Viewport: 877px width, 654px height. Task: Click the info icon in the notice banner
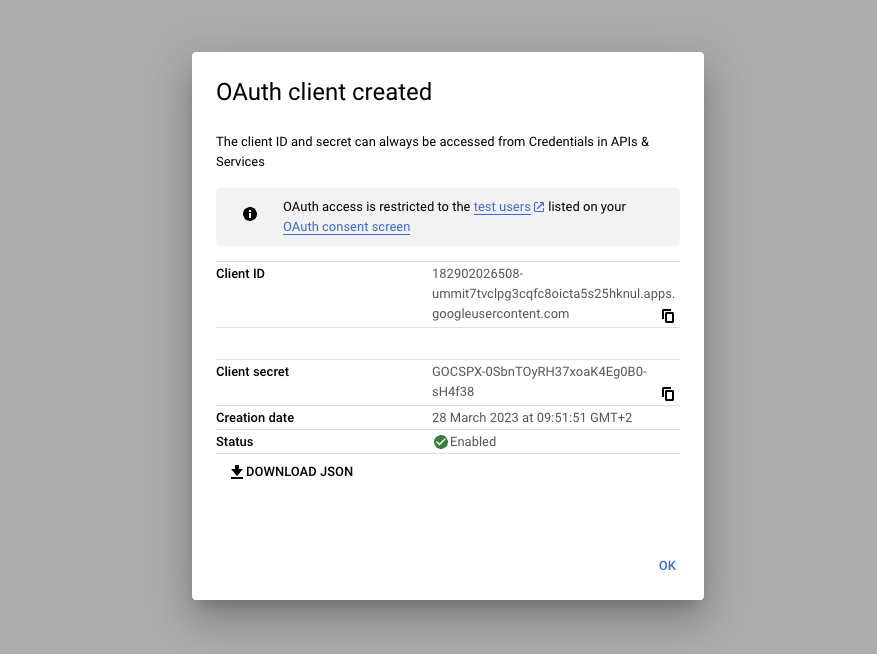(250, 214)
